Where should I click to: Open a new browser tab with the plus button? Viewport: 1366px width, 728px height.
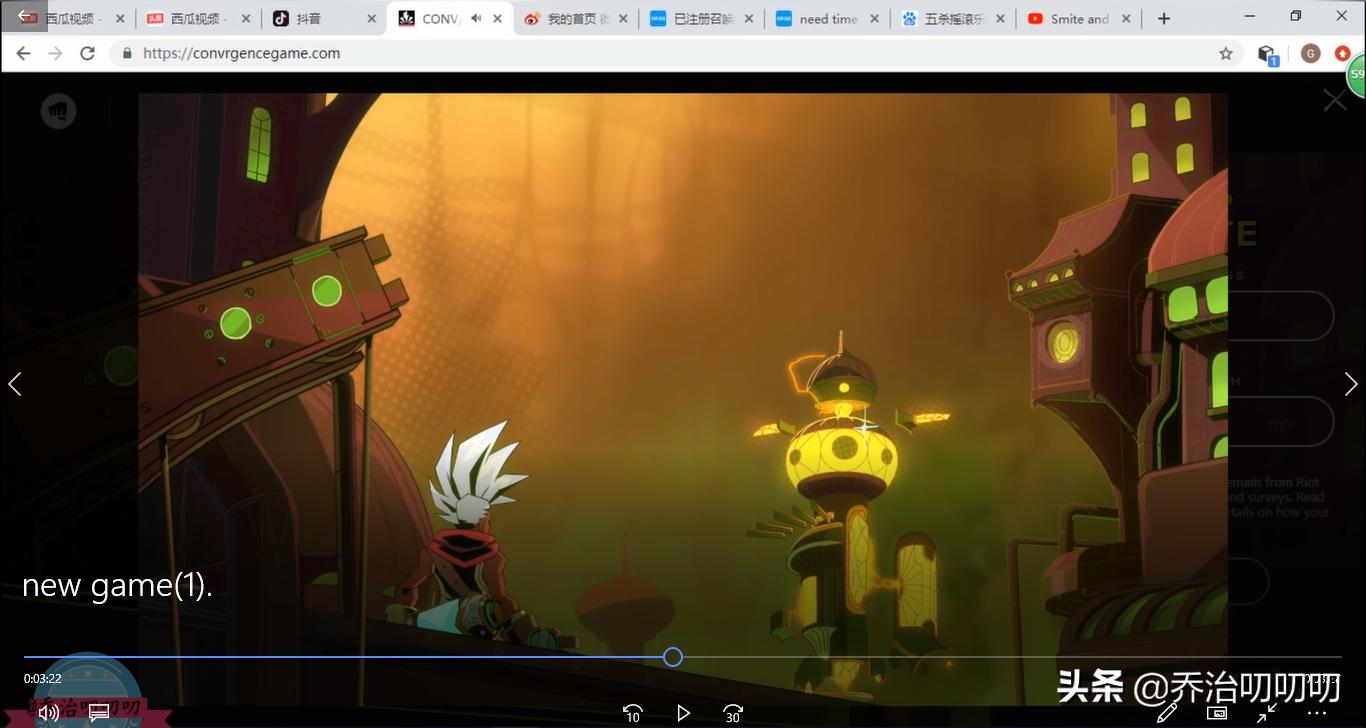(1164, 18)
